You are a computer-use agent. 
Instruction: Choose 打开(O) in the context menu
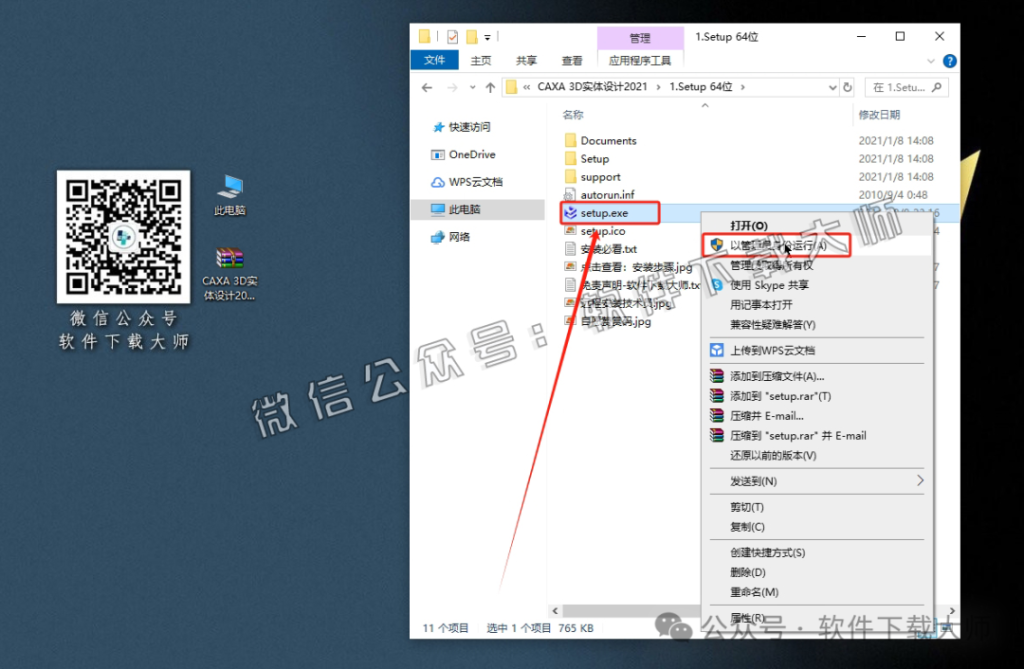click(749, 225)
